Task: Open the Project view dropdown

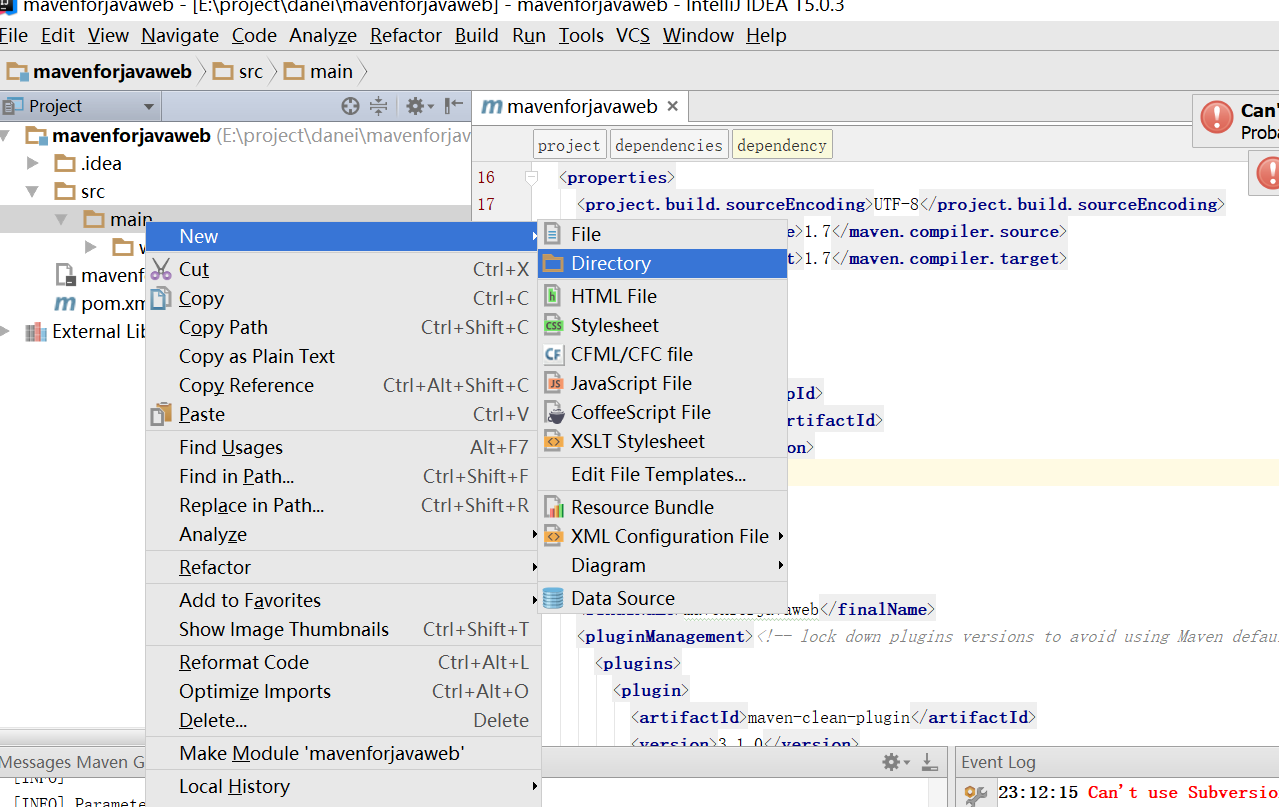Action: (149, 106)
